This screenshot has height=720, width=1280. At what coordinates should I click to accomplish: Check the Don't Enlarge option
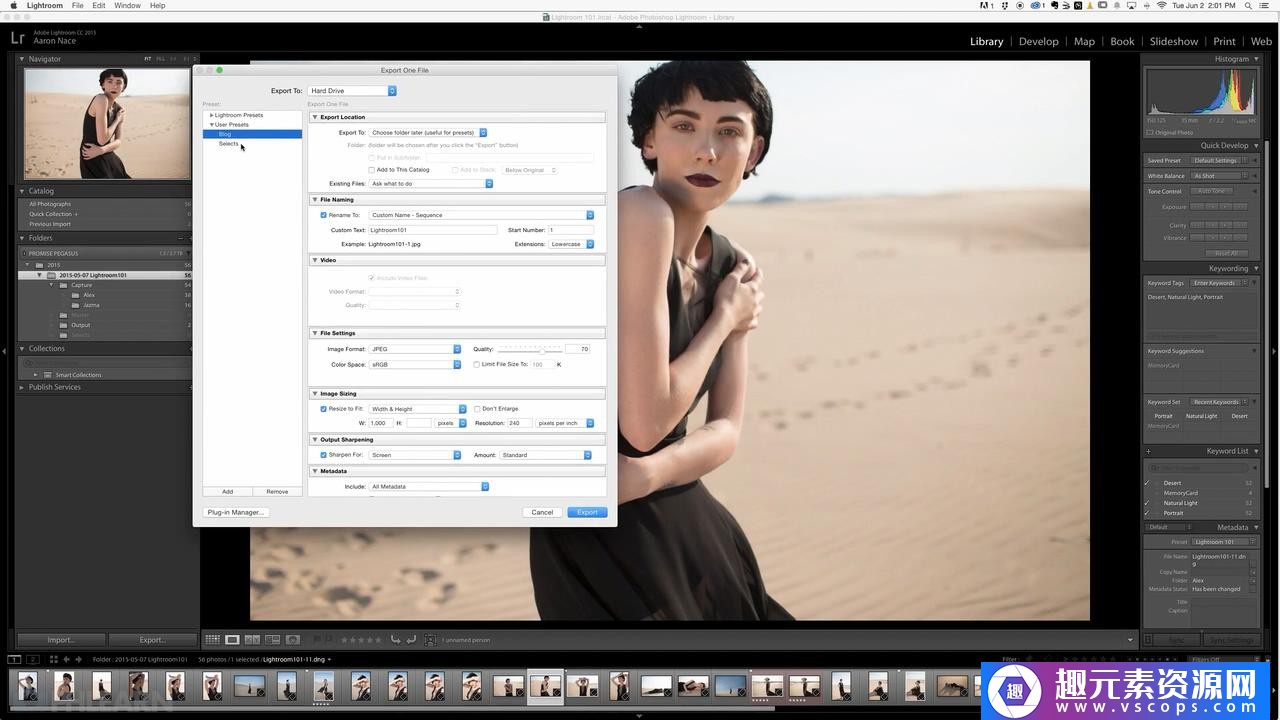tap(476, 409)
